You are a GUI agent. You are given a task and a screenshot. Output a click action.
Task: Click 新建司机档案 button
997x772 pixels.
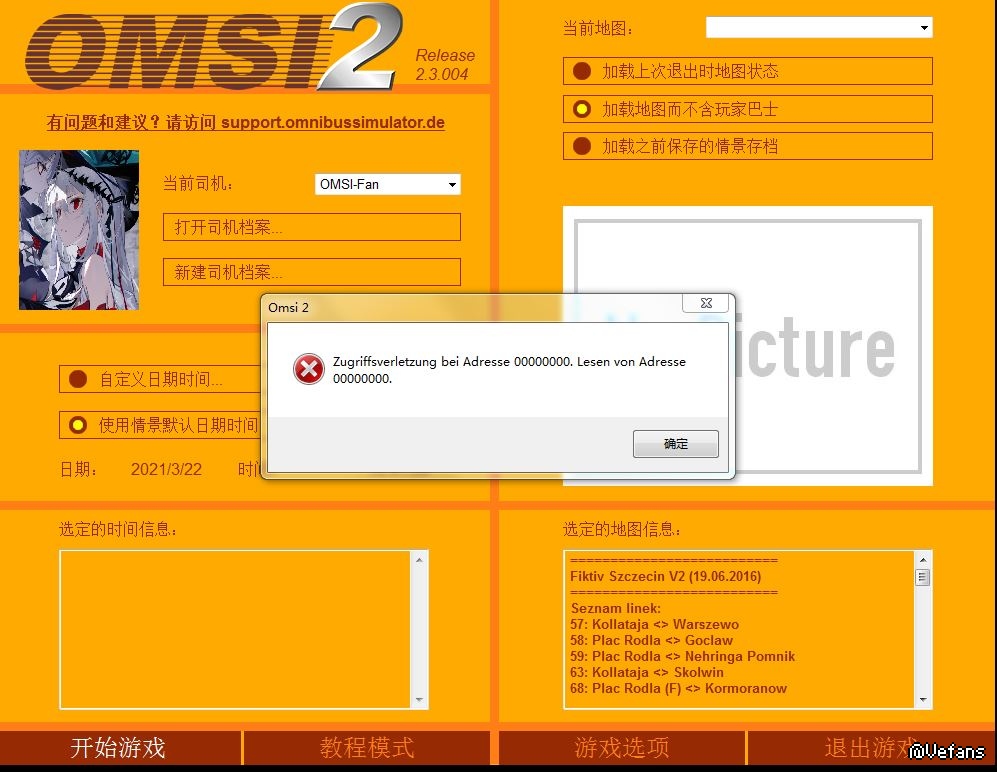point(312,272)
